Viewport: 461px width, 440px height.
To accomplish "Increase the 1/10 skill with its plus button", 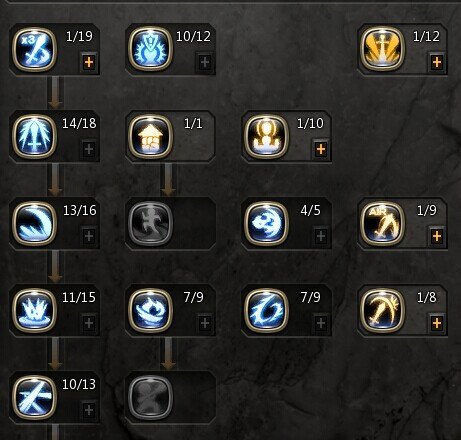I will [x=321, y=149].
